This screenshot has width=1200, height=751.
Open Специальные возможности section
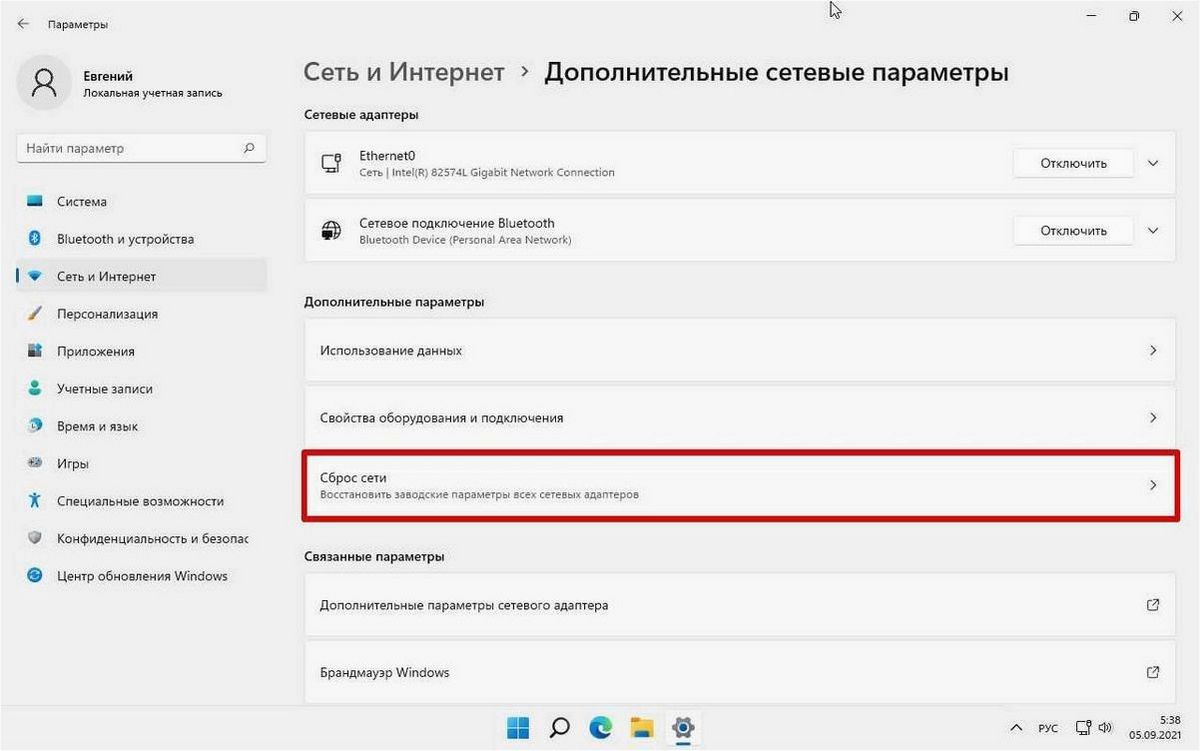pyautogui.click(x=142, y=501)
